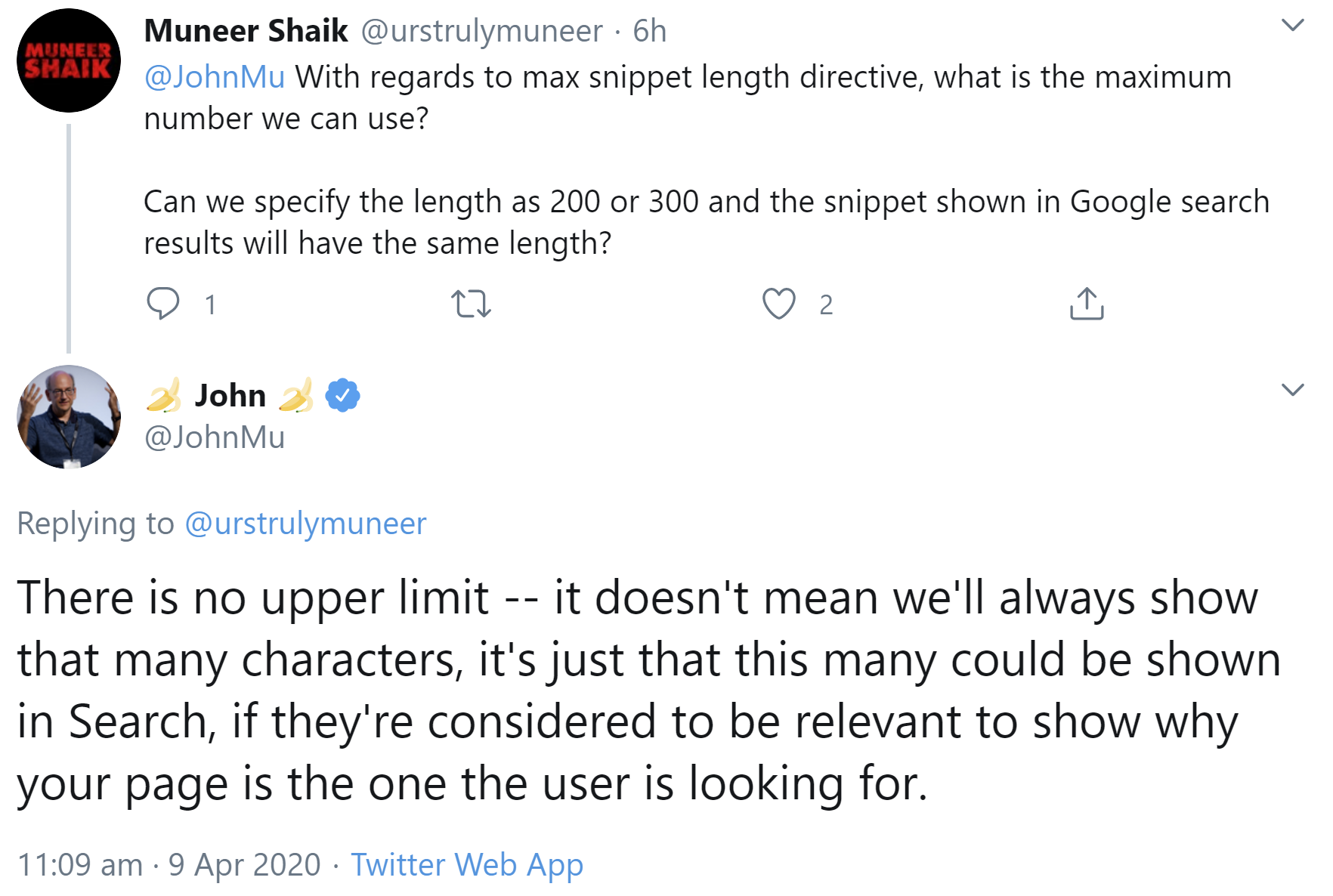Open the @urstrulymuneer link after Replying to
The width and height of the screenshot is (1333, 896).
coord(305,524)
